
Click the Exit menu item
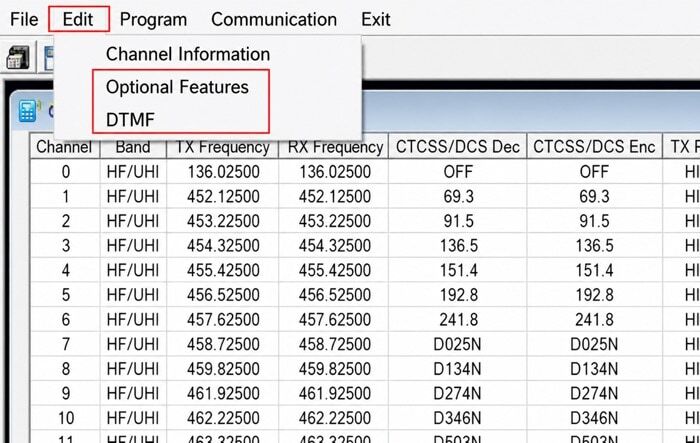coord(376,19)
